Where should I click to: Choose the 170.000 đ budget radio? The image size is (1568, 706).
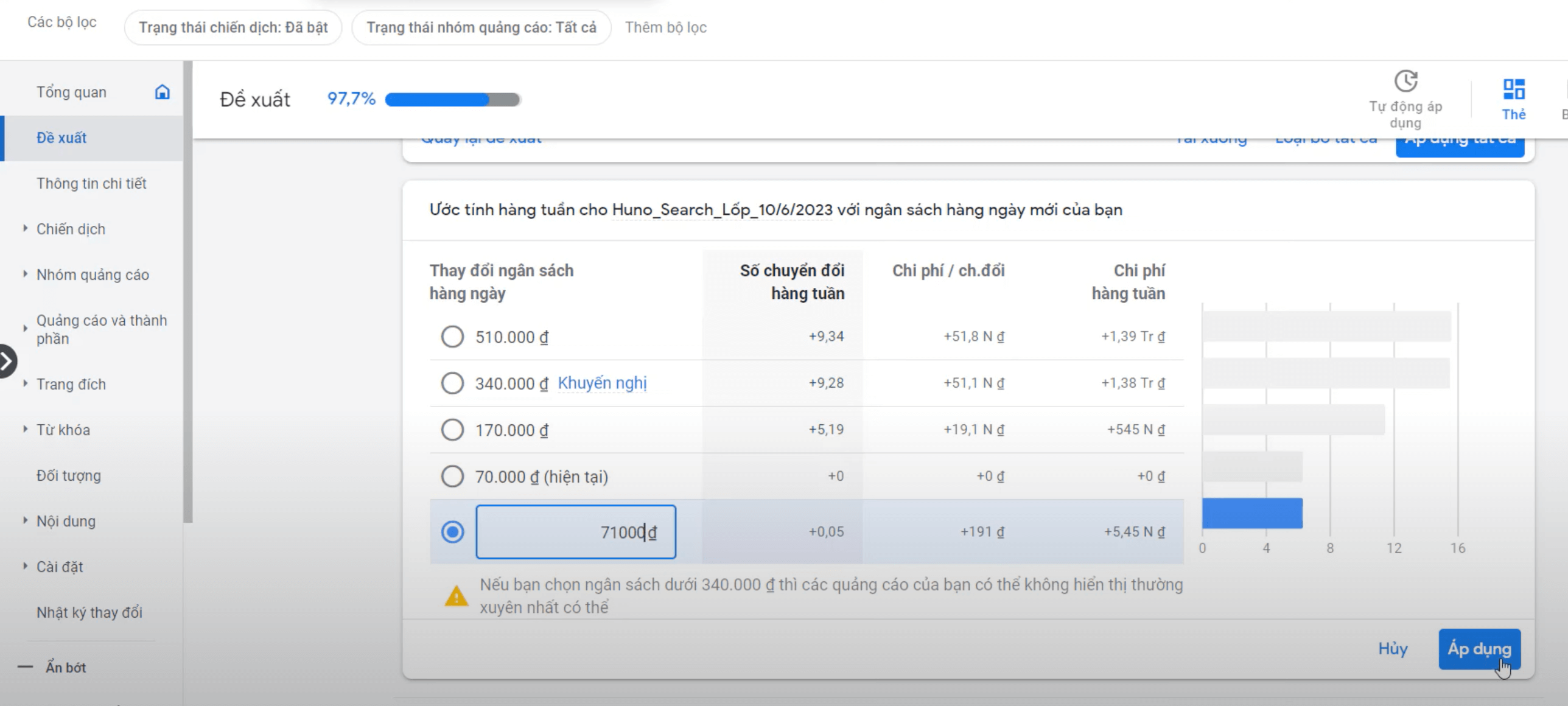[x=452, y=430]
